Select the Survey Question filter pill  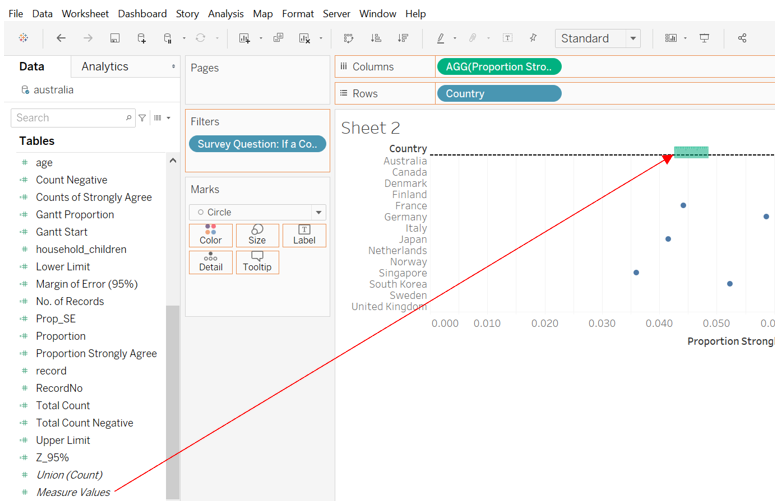point(257,144)
